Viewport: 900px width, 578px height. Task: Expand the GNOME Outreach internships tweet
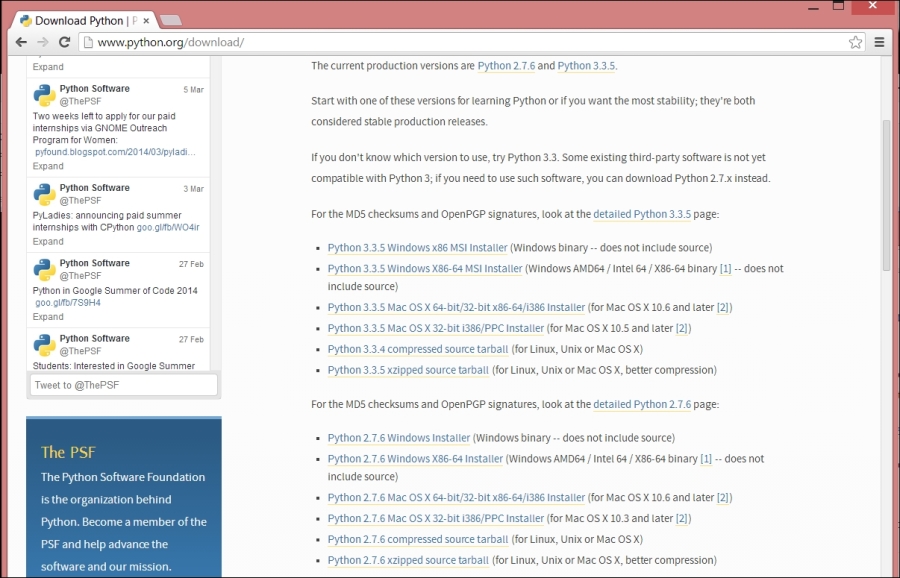[48, 166]
